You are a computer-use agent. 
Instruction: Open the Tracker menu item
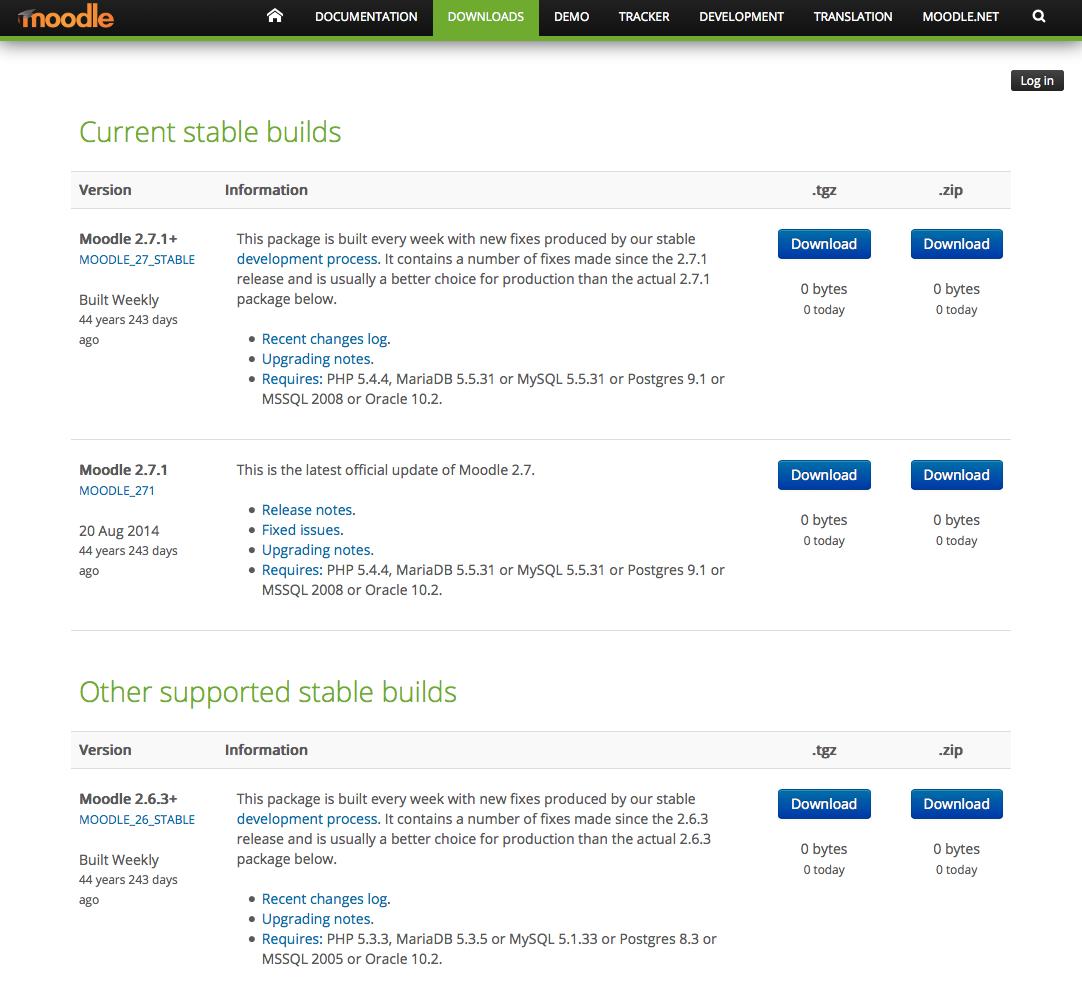tap(644, 17)
